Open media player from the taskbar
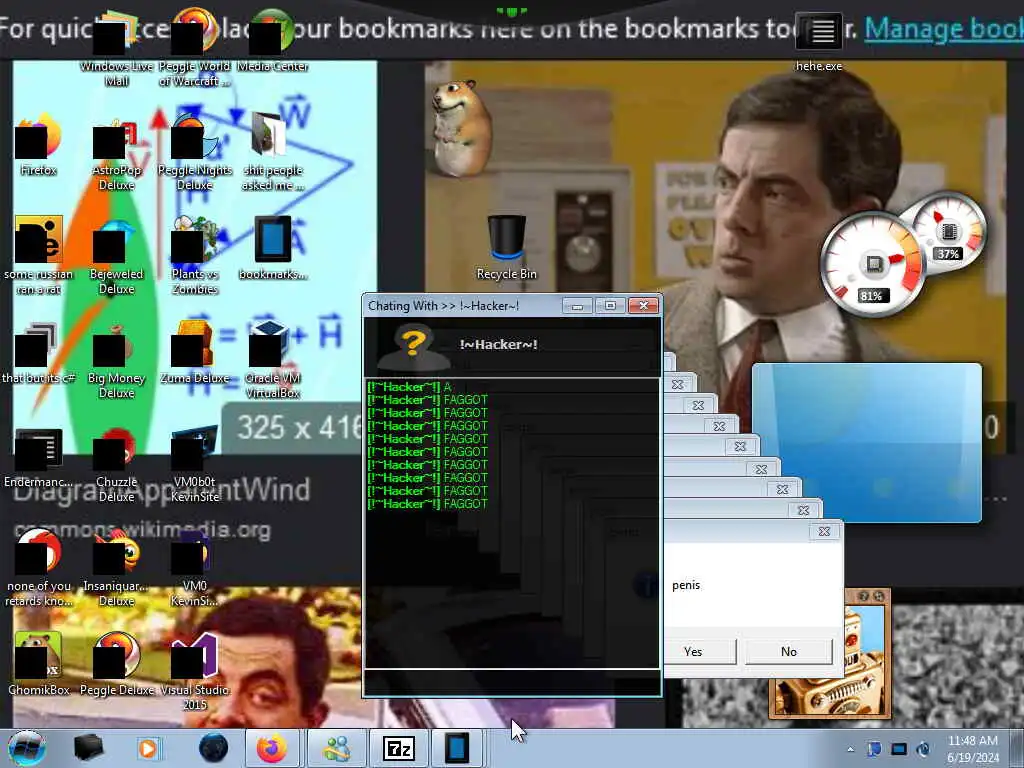The height and width of the screenshot is (768, 1024). 148,748
